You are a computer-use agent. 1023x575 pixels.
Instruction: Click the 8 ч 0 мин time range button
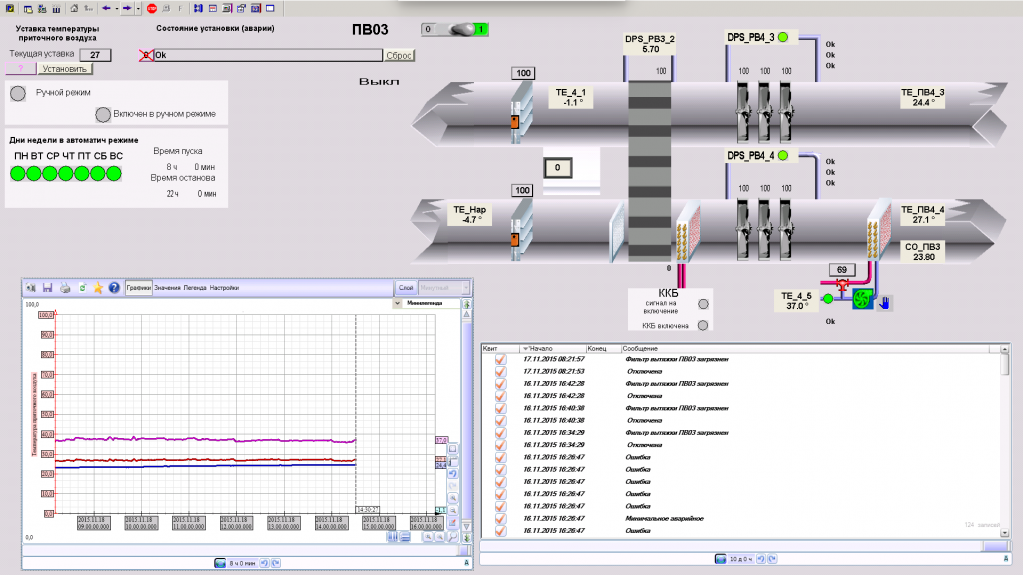(x=242, y=563)
